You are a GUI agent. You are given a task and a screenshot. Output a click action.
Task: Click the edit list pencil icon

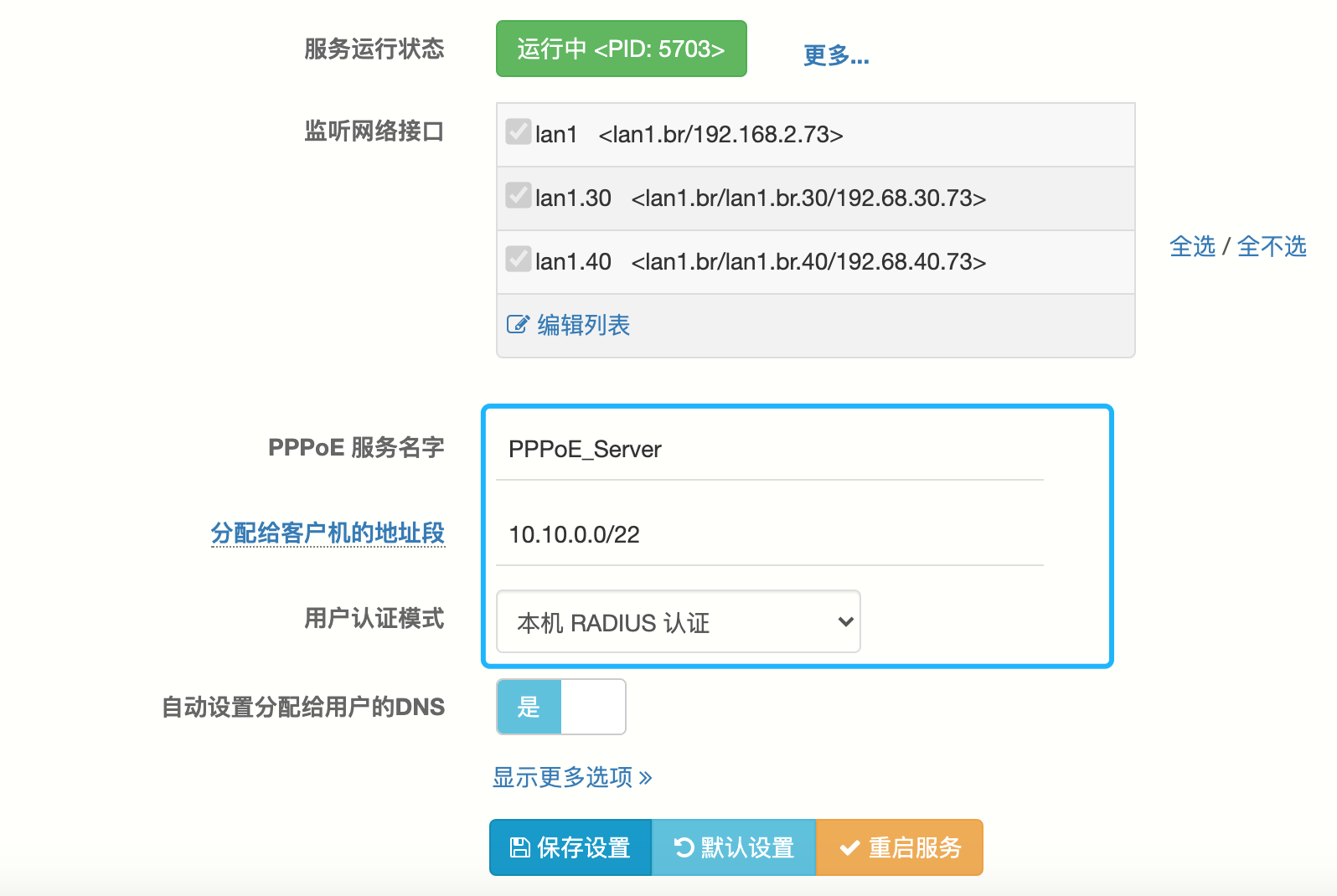tap(518, 325)
